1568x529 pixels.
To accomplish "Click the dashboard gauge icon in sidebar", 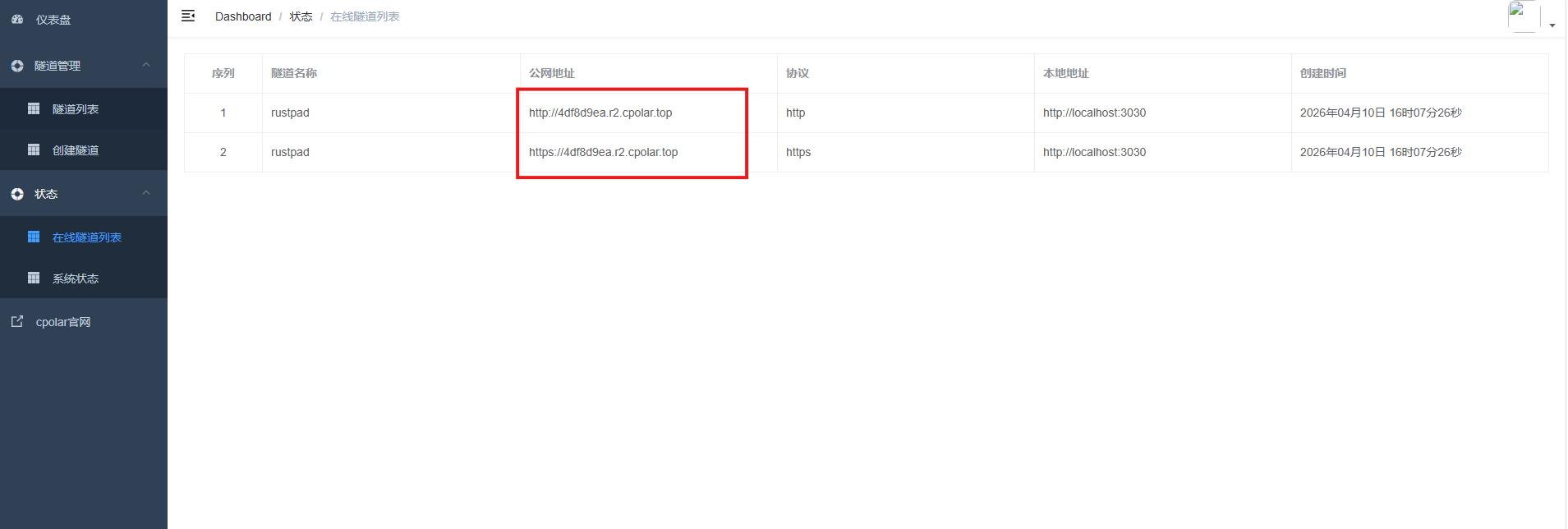I will click(17, 19).
